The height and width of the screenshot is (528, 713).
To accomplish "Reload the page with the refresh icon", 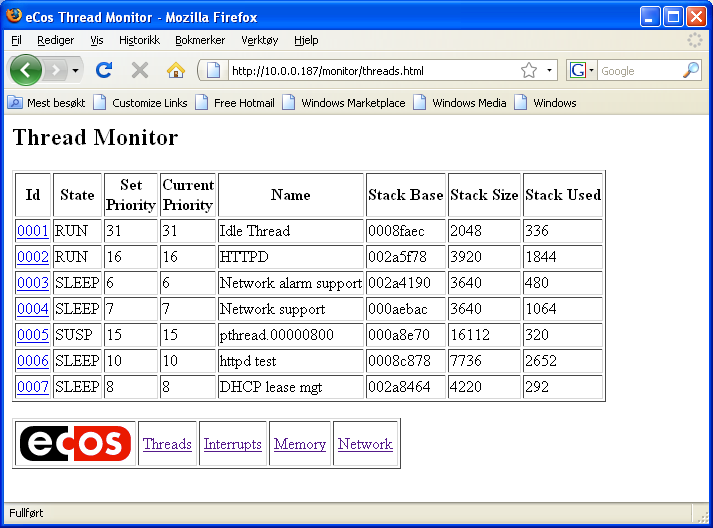I will (x=104, y=70).
